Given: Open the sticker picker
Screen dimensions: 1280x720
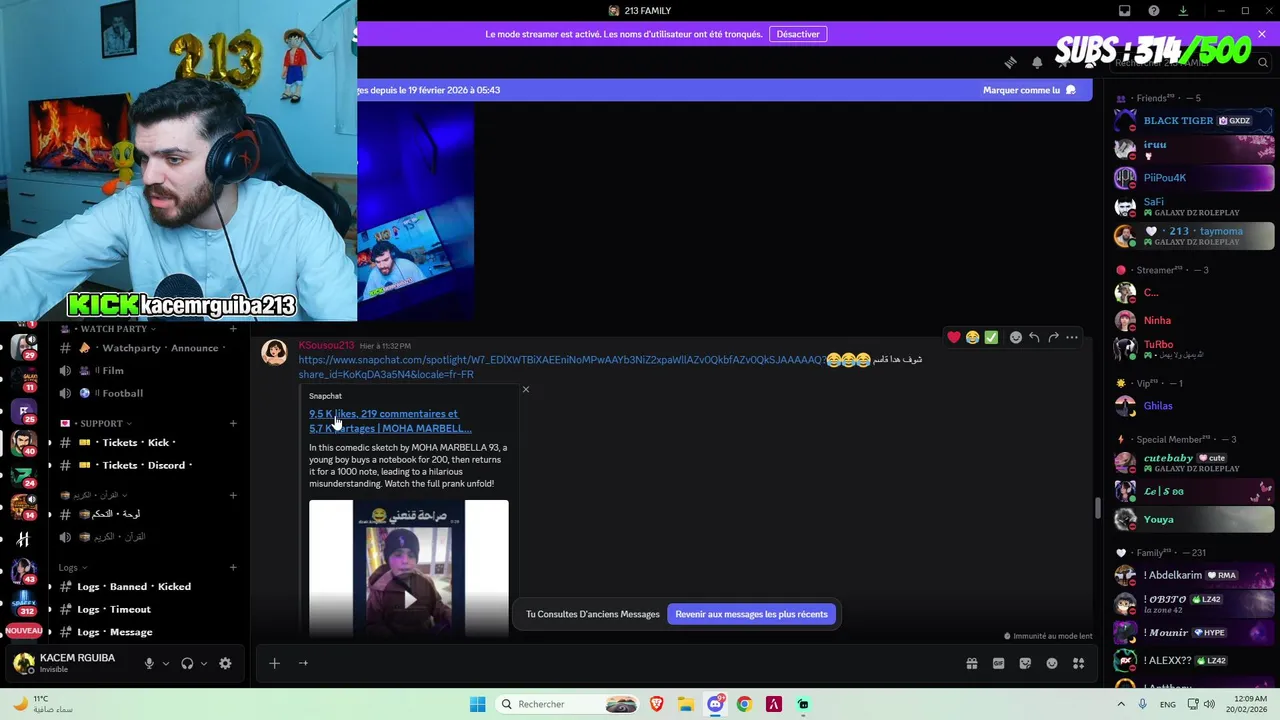Looking at the screenshot, I should click(x=1025, y=663).
